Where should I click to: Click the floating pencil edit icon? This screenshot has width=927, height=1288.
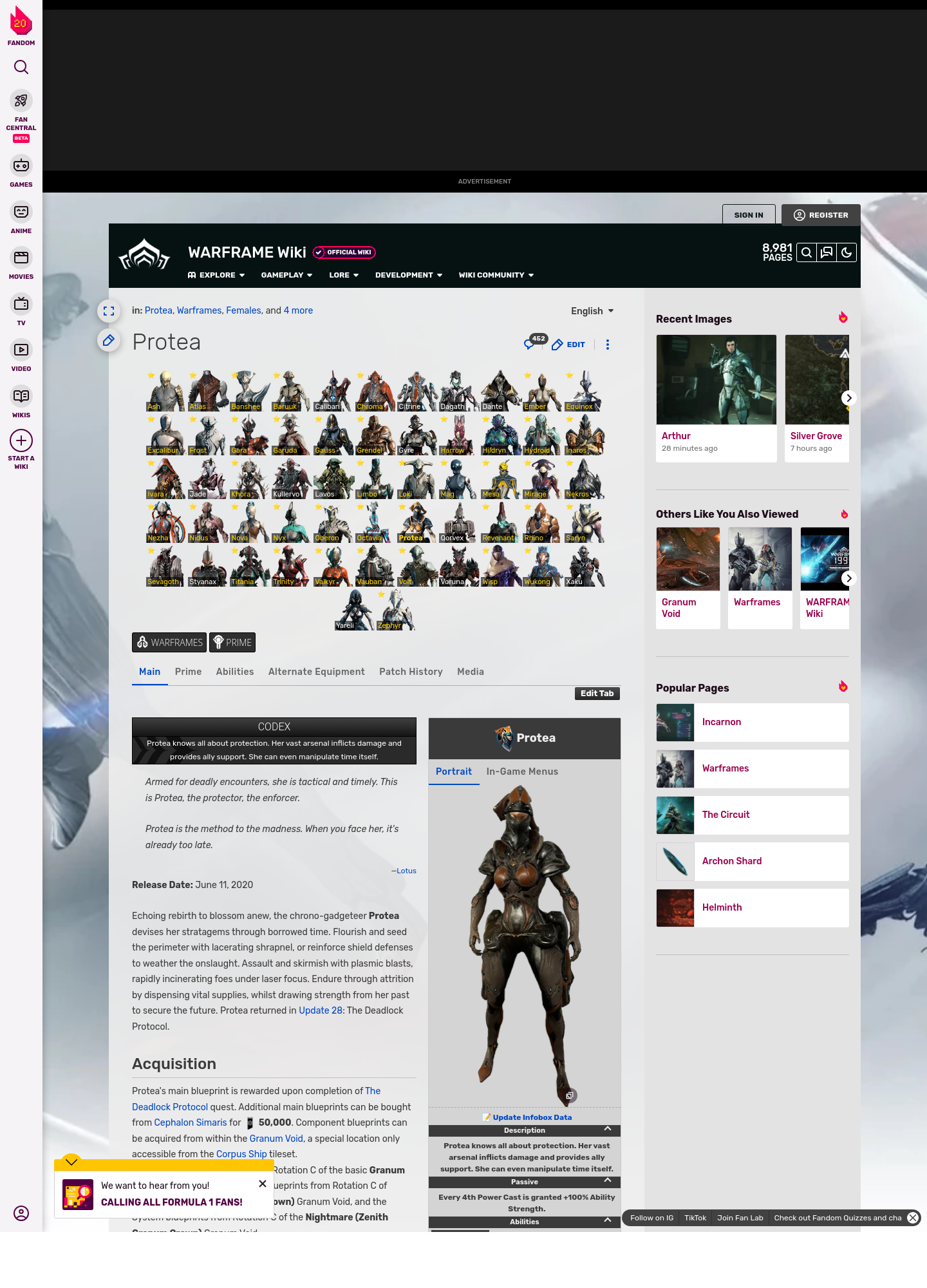pyautogui.click(x=109, y=340)
